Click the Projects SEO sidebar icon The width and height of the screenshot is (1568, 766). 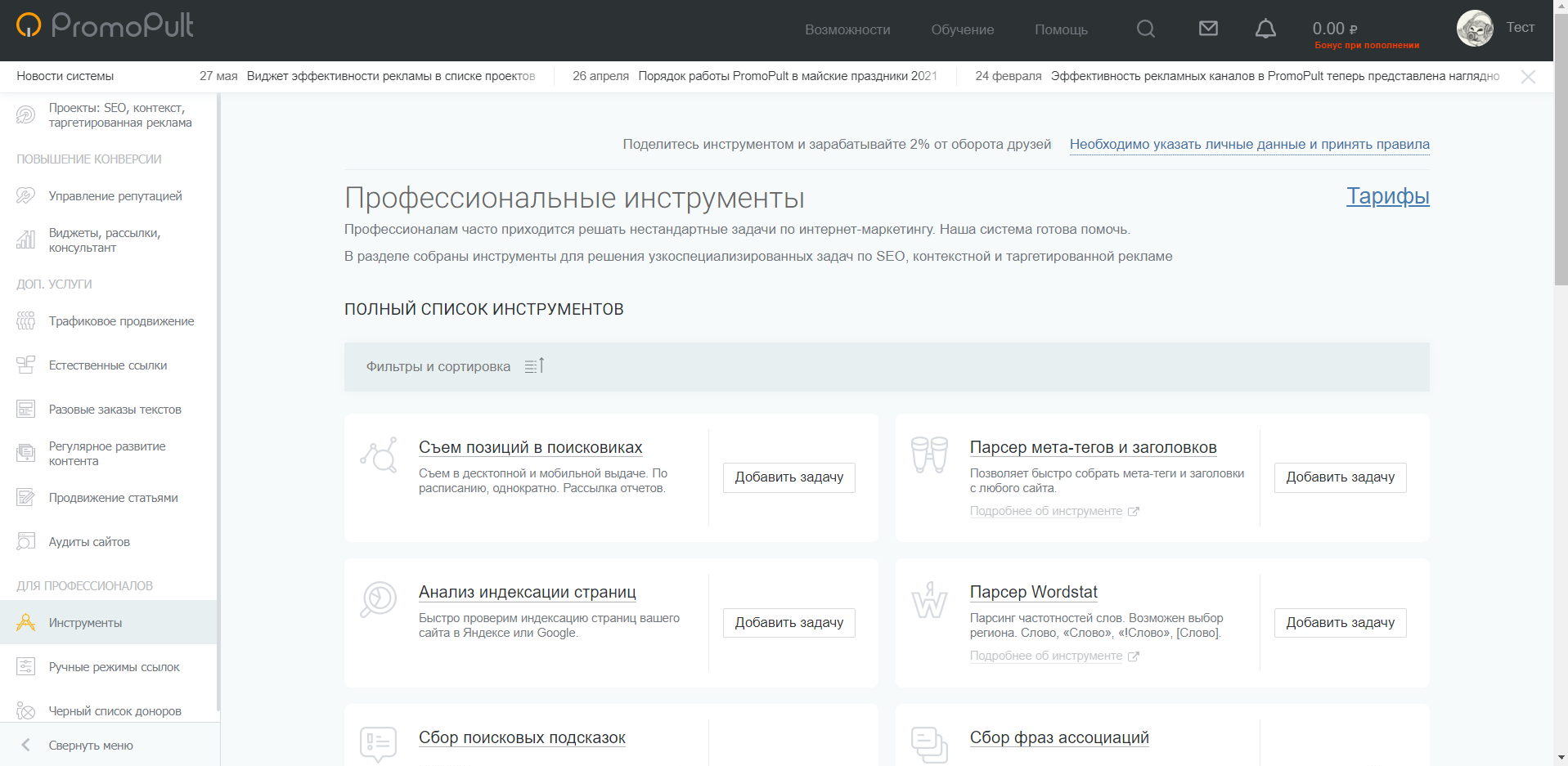26,115
